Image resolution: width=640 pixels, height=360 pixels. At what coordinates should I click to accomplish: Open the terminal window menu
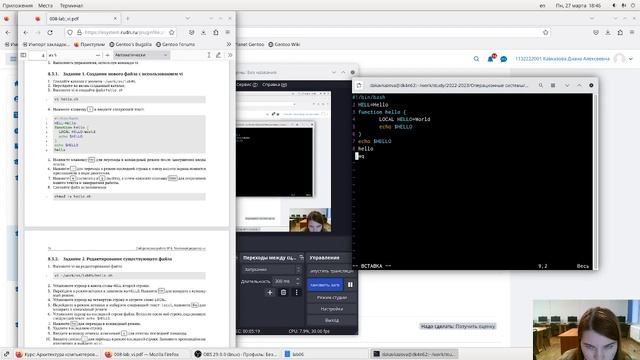pyautogui.click(x=553, y=85)
